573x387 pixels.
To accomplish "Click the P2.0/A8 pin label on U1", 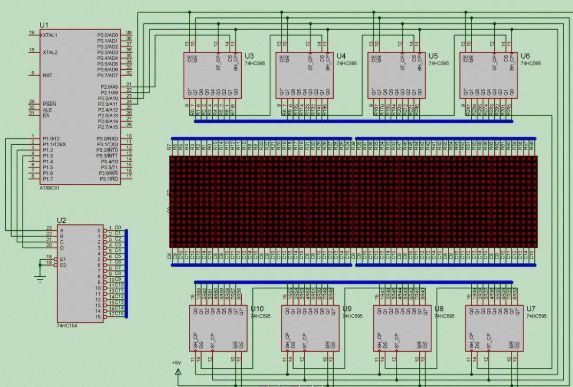I will tap(109, 87).
